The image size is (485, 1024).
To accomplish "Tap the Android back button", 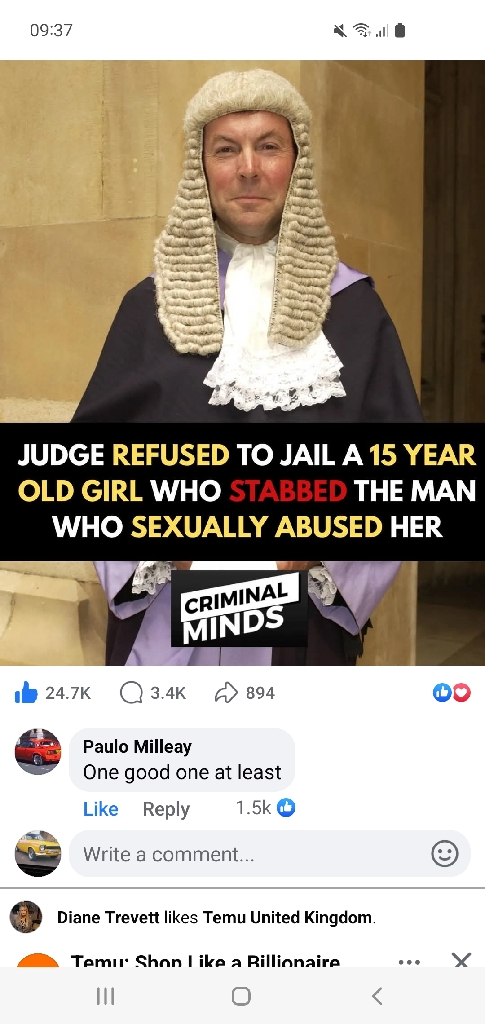I will 377,996.
